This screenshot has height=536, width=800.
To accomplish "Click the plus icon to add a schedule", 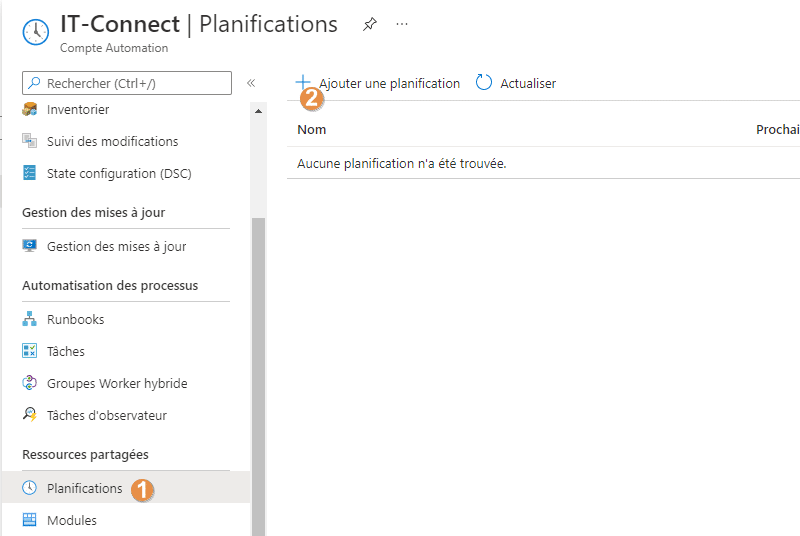I will coord(303,82).
